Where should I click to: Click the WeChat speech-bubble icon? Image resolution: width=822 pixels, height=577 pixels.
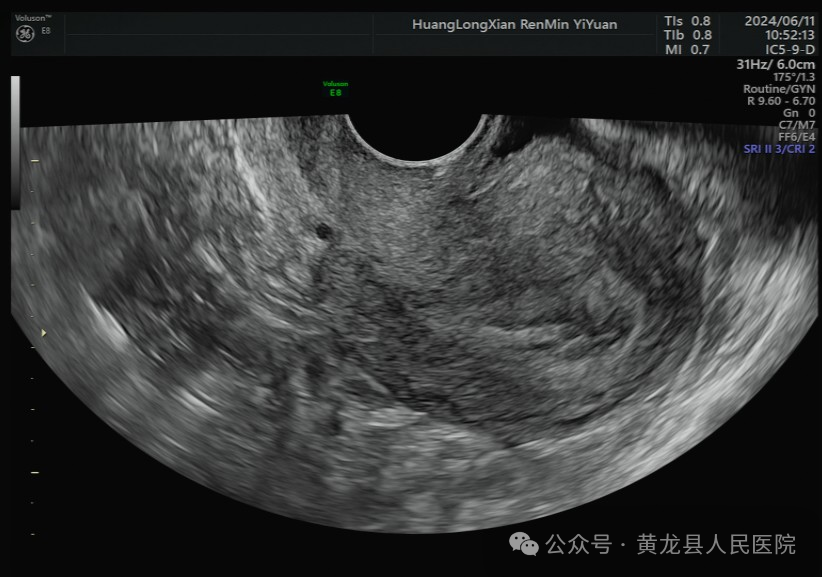click(x=524, y=543)
